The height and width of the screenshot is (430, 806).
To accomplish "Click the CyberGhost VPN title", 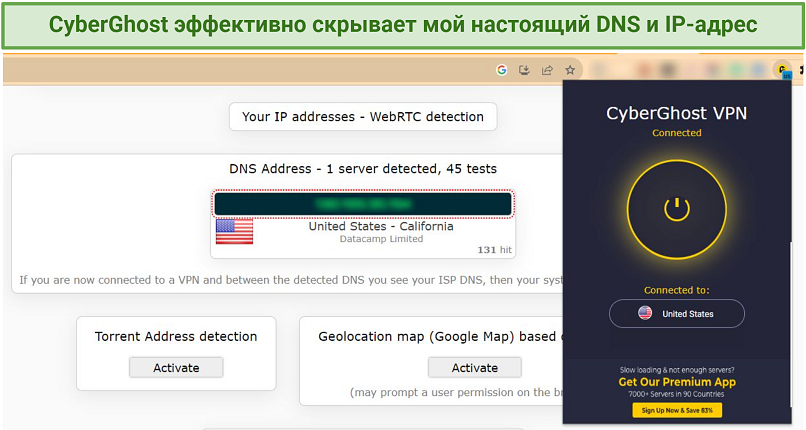I will 676,113.
